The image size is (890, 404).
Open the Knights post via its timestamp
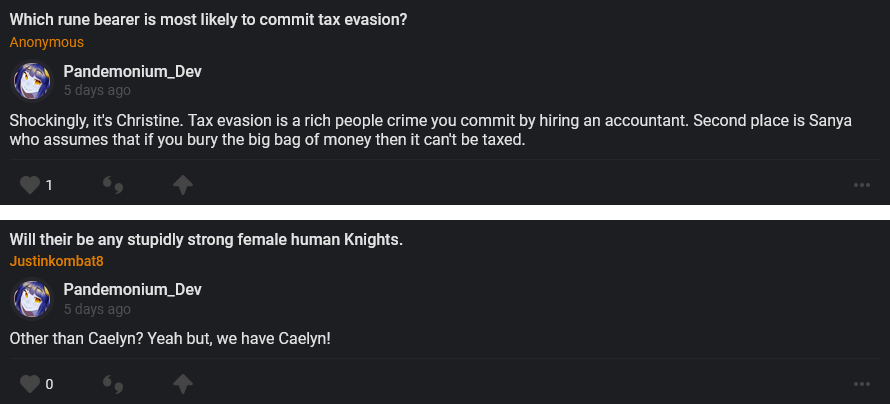[97, 309]
